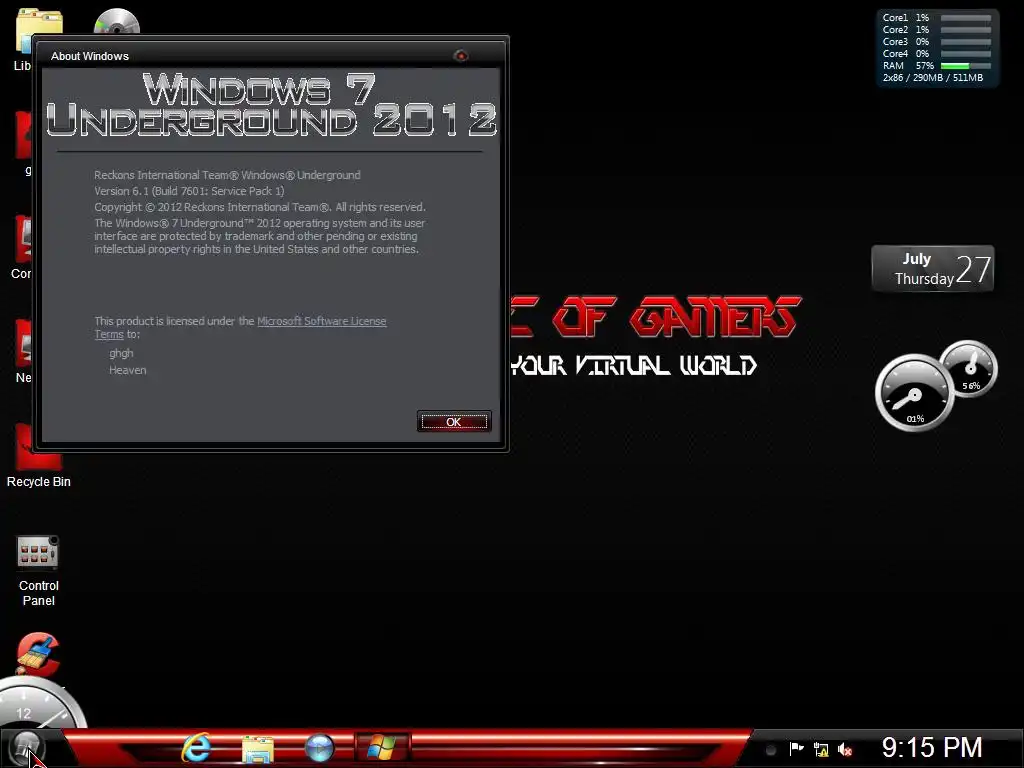This screenshot has width=1024, height=768.
Task: Click the small round tray indicator icon
Action: click(771, 750)
